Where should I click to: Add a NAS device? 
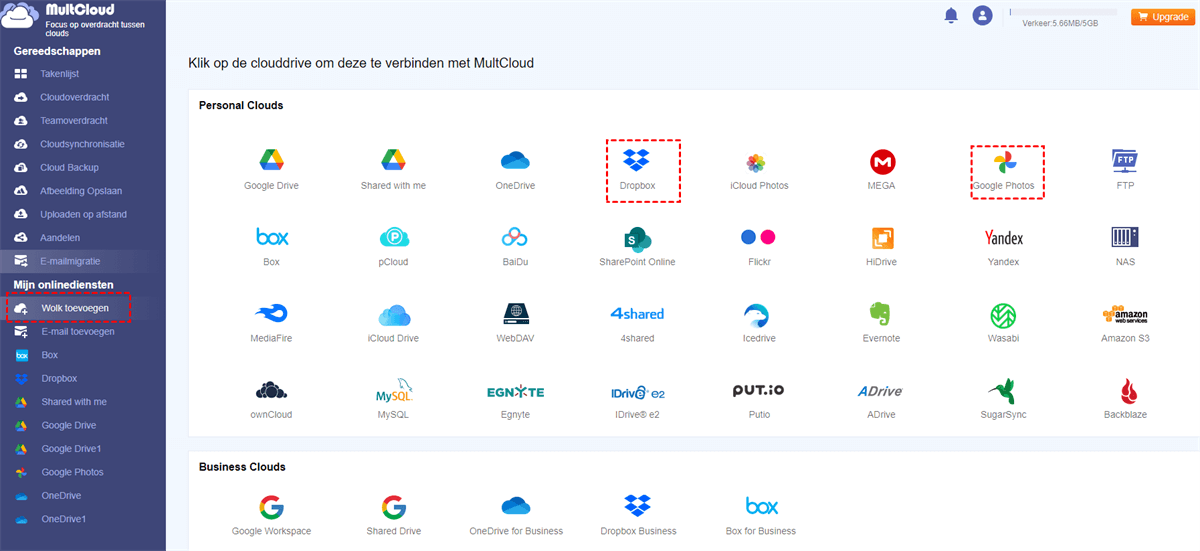[x=1126, y=237]
